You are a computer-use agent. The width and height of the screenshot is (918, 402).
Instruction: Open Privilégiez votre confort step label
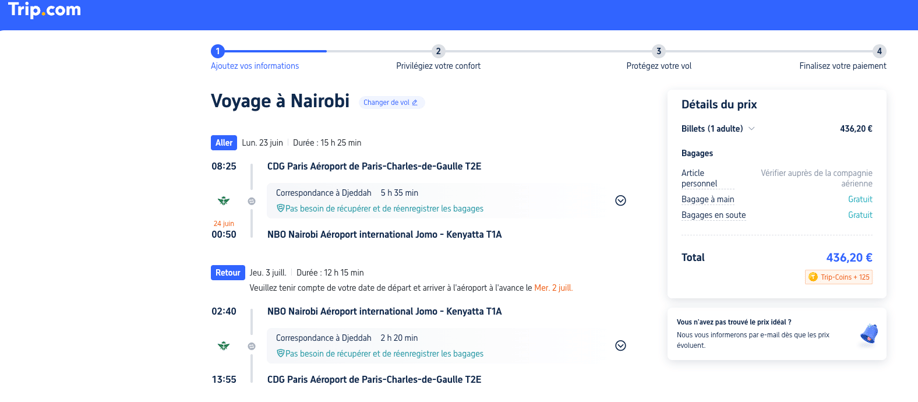pos(439,66)
